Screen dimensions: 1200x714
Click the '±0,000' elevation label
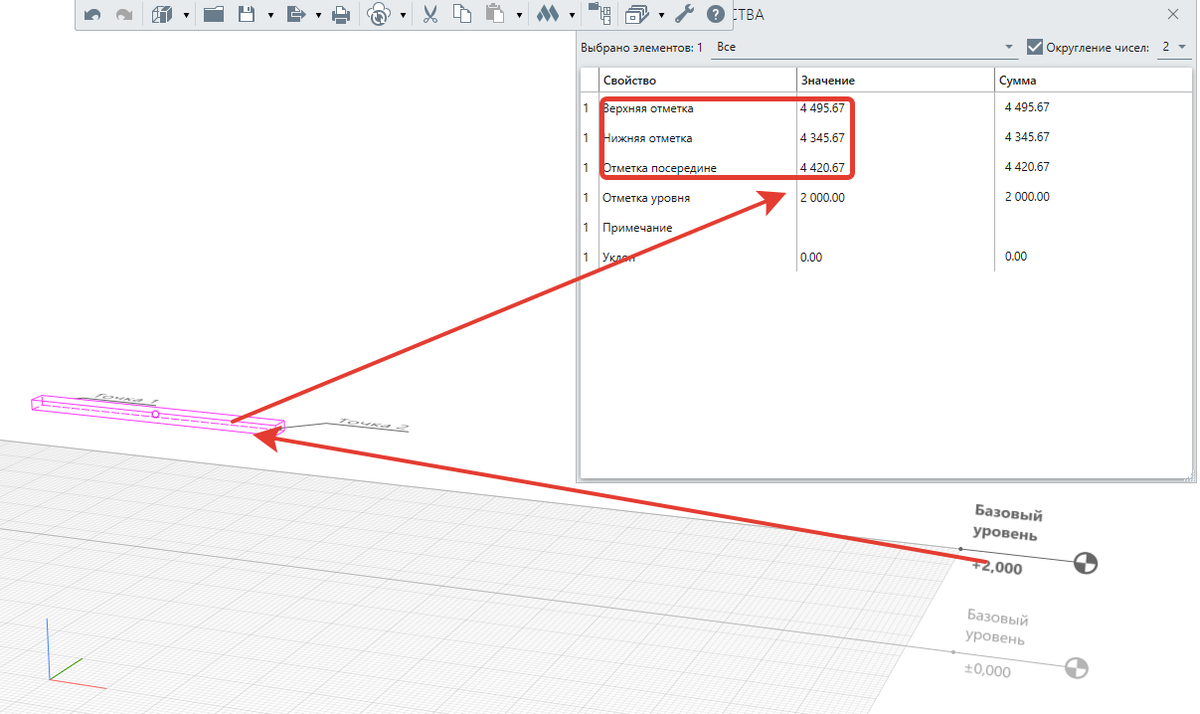tap(987, 670)
